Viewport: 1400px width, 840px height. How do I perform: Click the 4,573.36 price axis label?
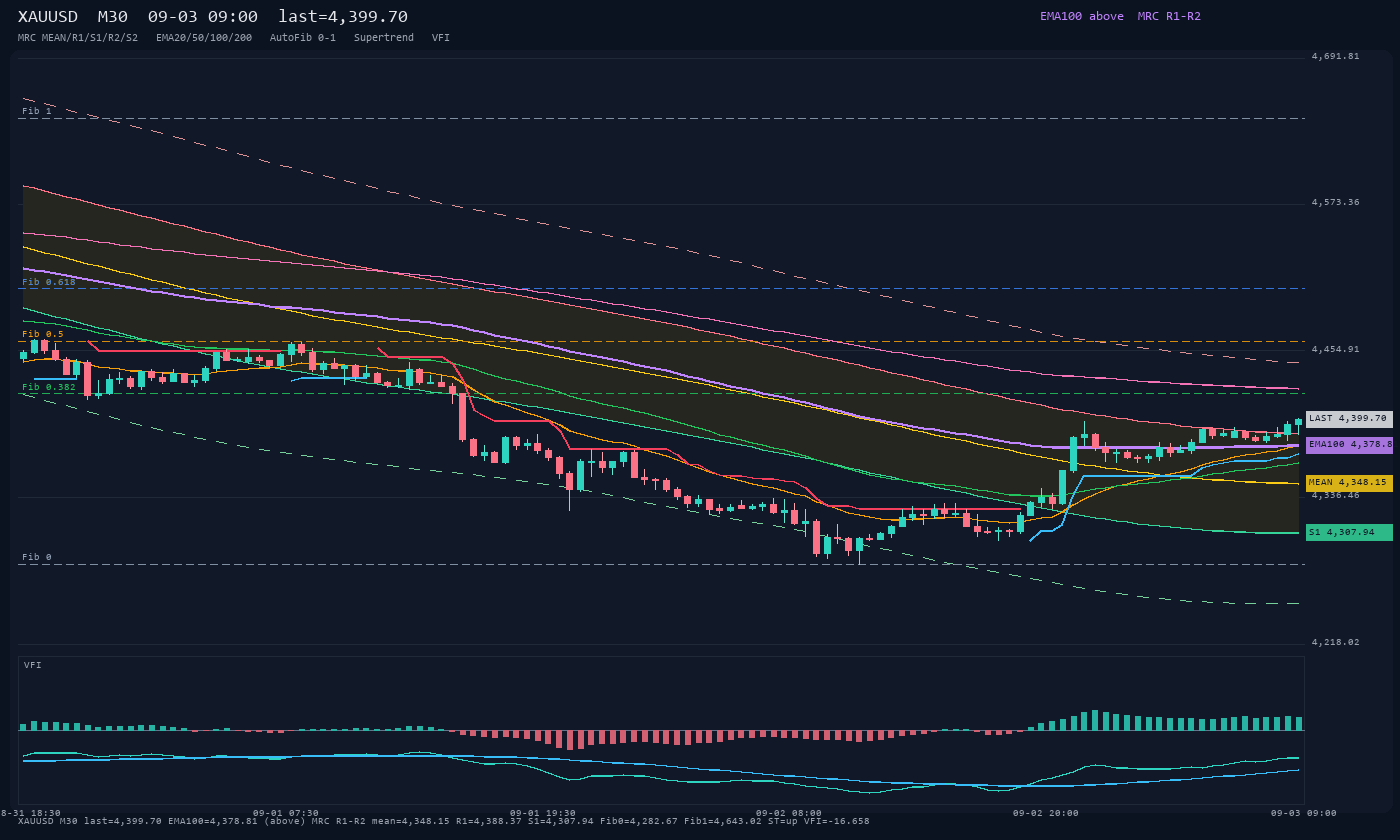coord(1336,203)
